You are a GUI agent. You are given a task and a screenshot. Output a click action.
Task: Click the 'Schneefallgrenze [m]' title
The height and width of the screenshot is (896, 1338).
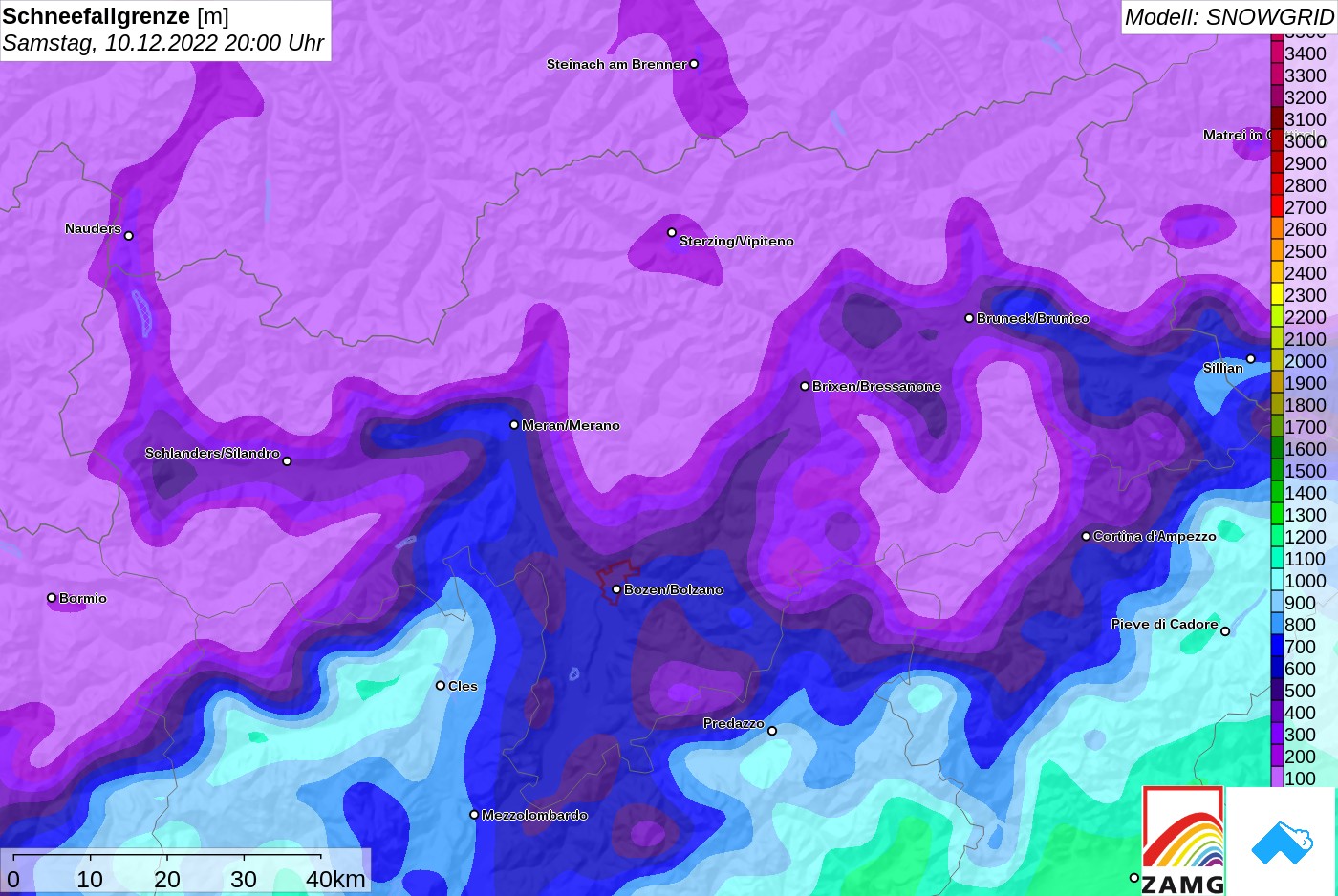(116, 16)
